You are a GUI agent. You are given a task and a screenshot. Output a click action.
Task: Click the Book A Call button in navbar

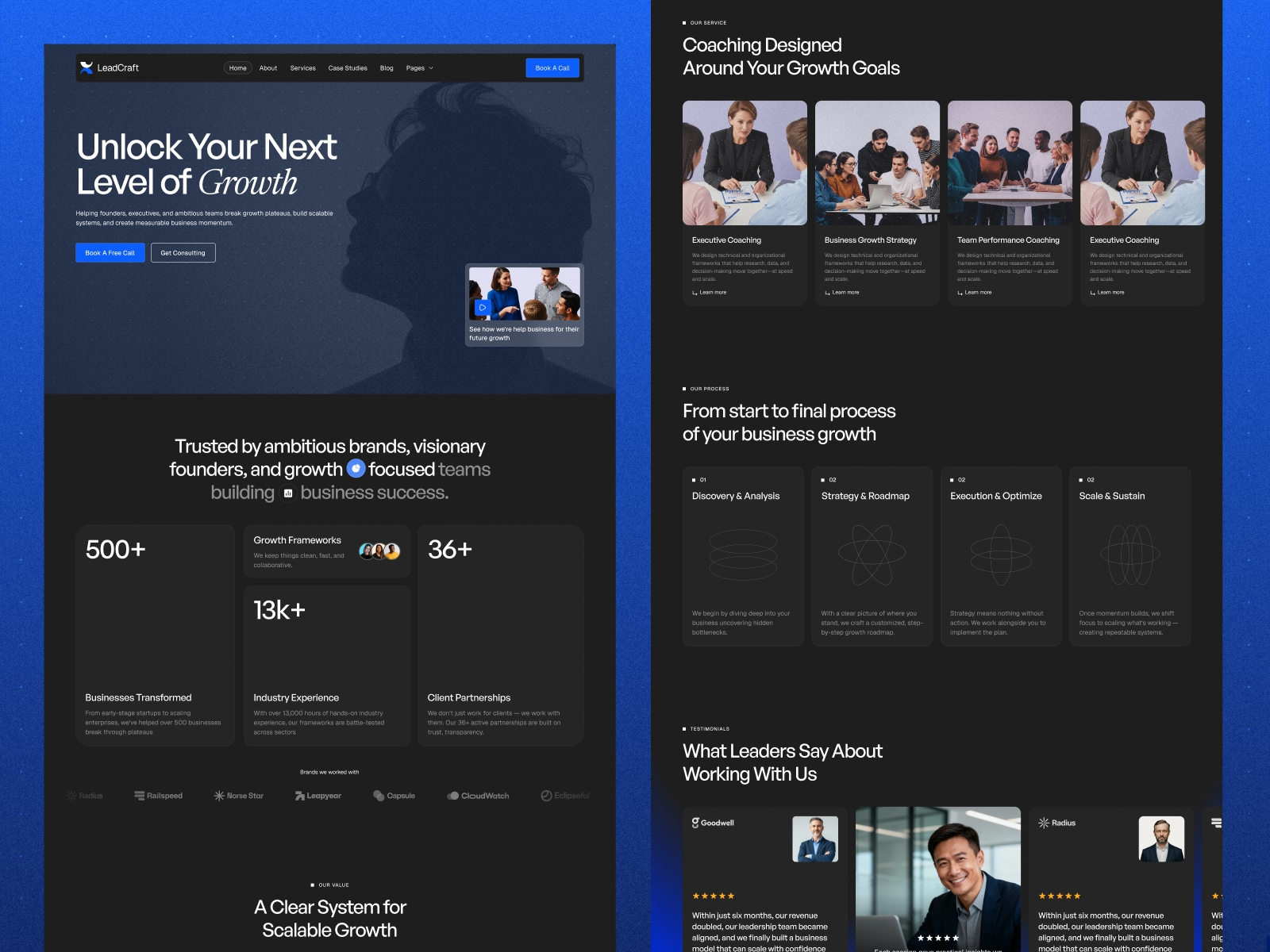click(552, 68)
